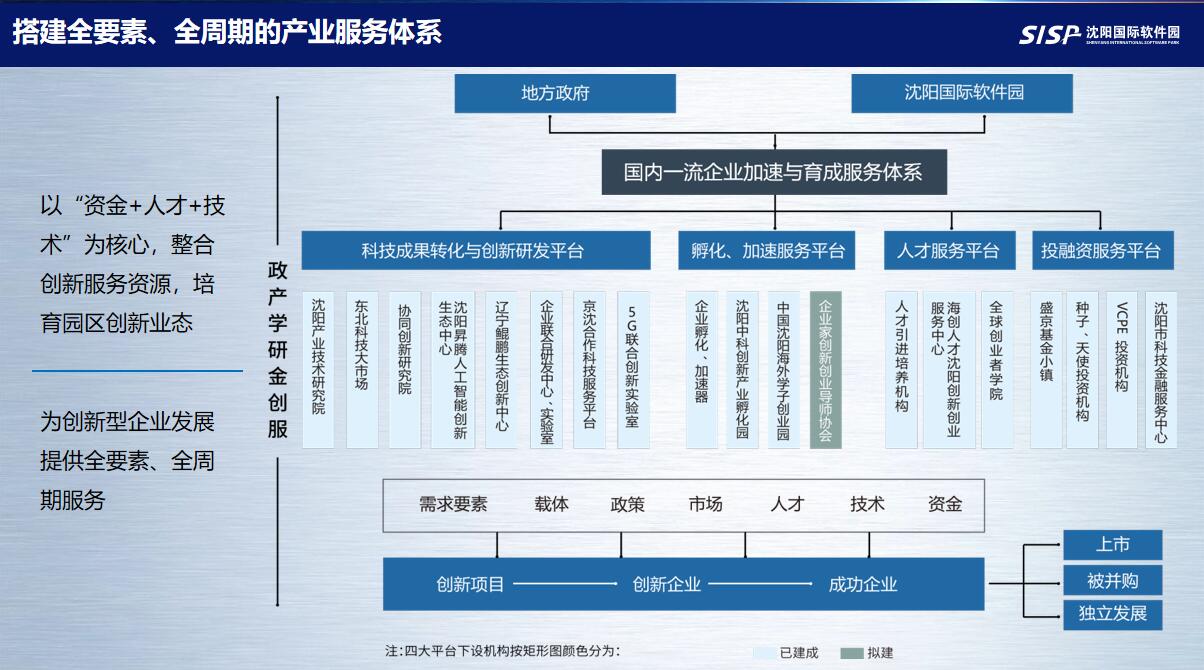Click 载体 in the requirements row
The image size is (1204, 670).
click(551, 504)
